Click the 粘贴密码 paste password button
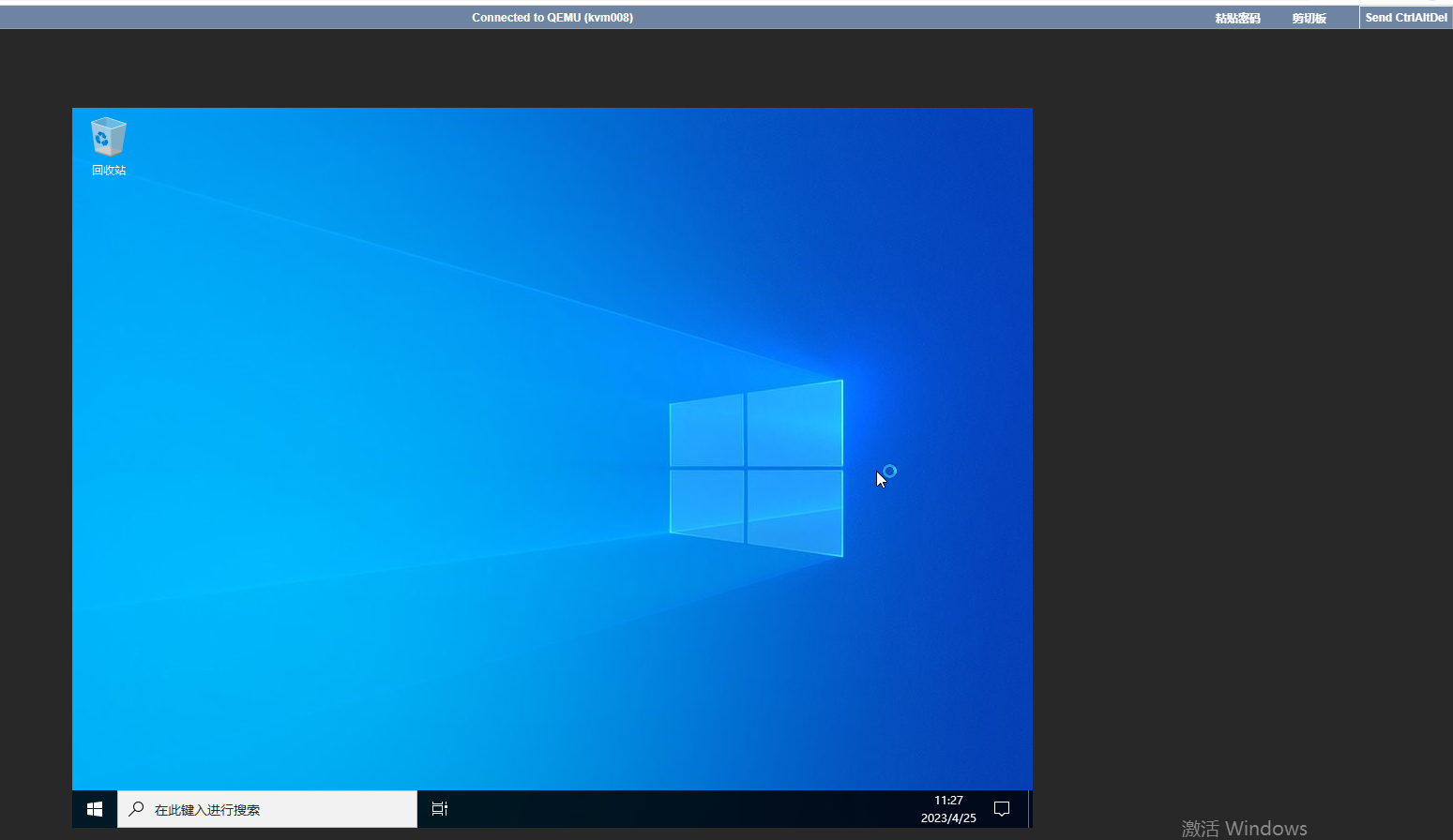The height and width of the screenshot is (840, 1453). click(1237, 18)
